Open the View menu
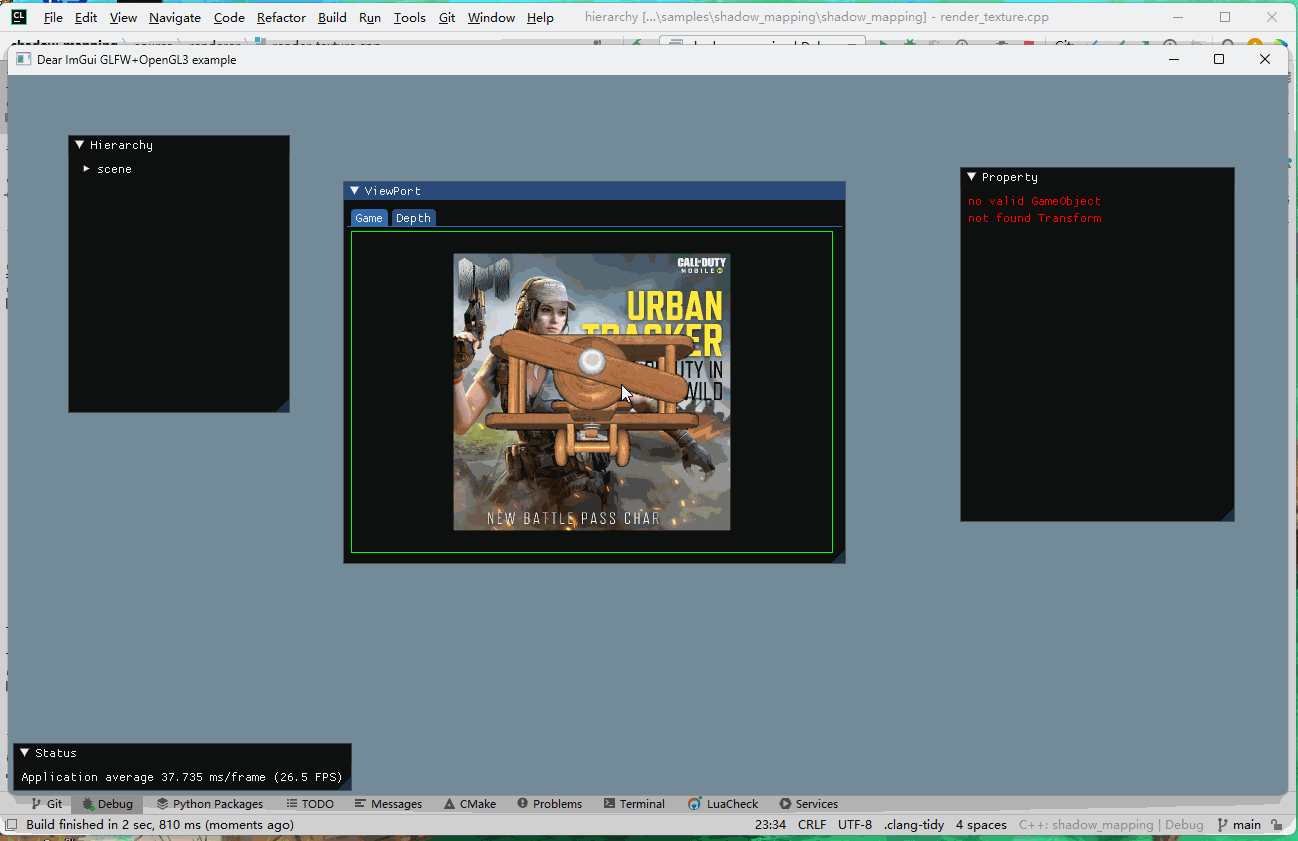Image resolution: width=1298 pixels, height=841 pixels. pyautogui.click(x=123, y=18)
